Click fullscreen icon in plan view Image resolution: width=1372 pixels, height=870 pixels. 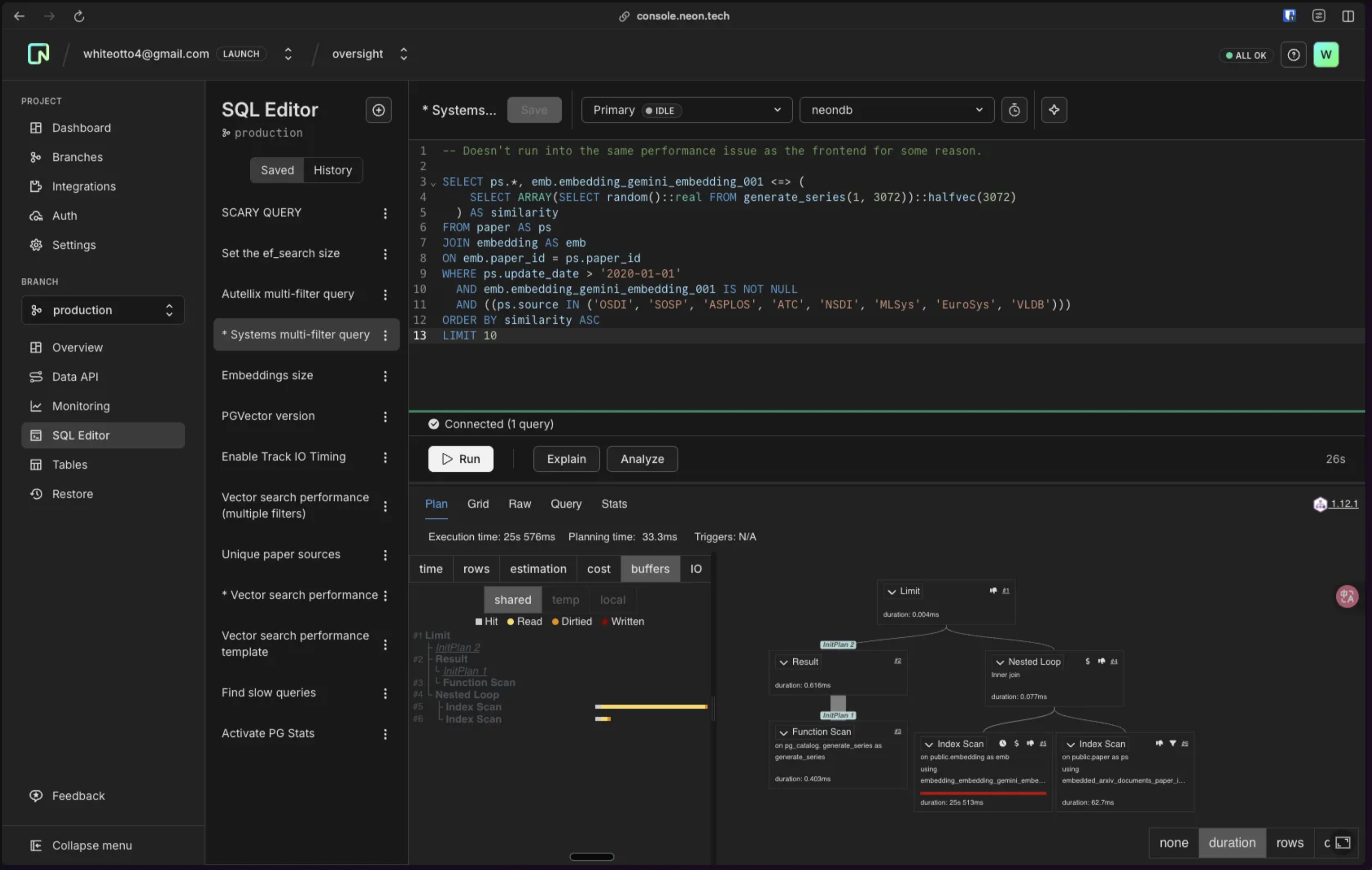(1343, 843)
